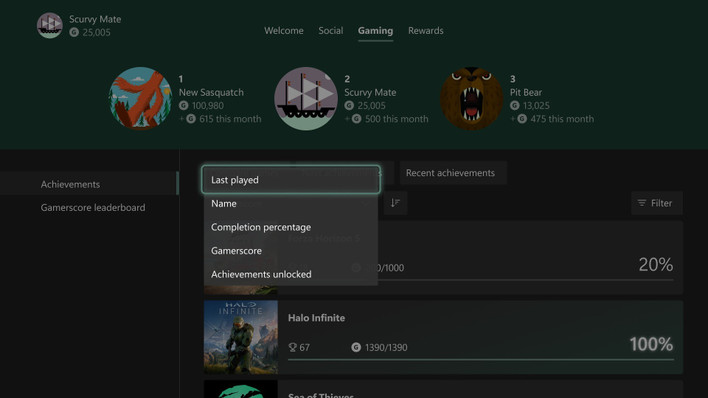The image size is (708, 398).
Task: Click the 615 this month text
Action: pos(230,119)
